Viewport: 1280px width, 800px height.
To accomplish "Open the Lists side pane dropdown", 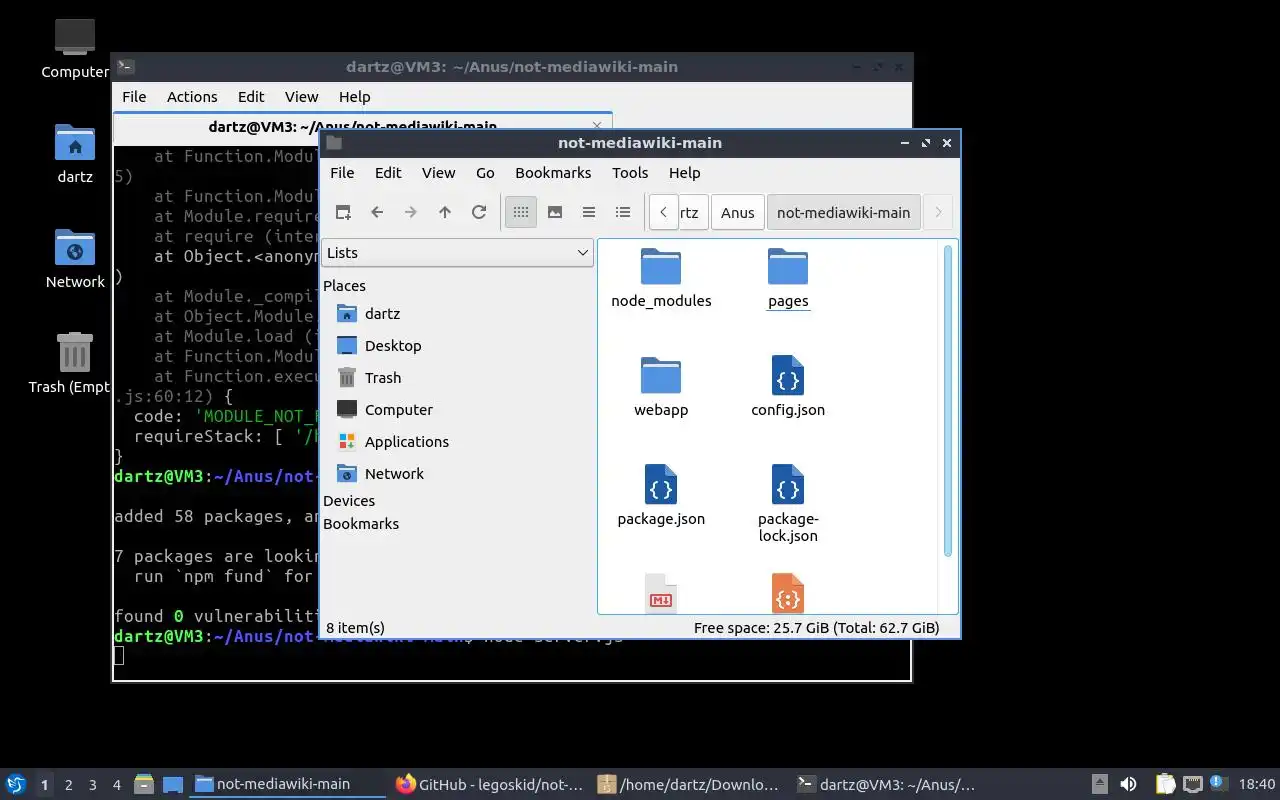I will click(457, 253).
